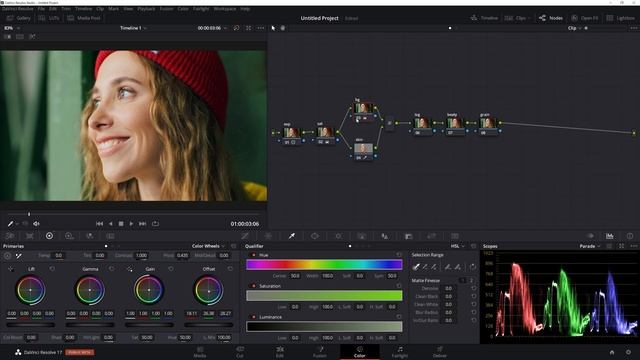
Task: Toggle the Lightbox view
Action: [x=620, y=18]
